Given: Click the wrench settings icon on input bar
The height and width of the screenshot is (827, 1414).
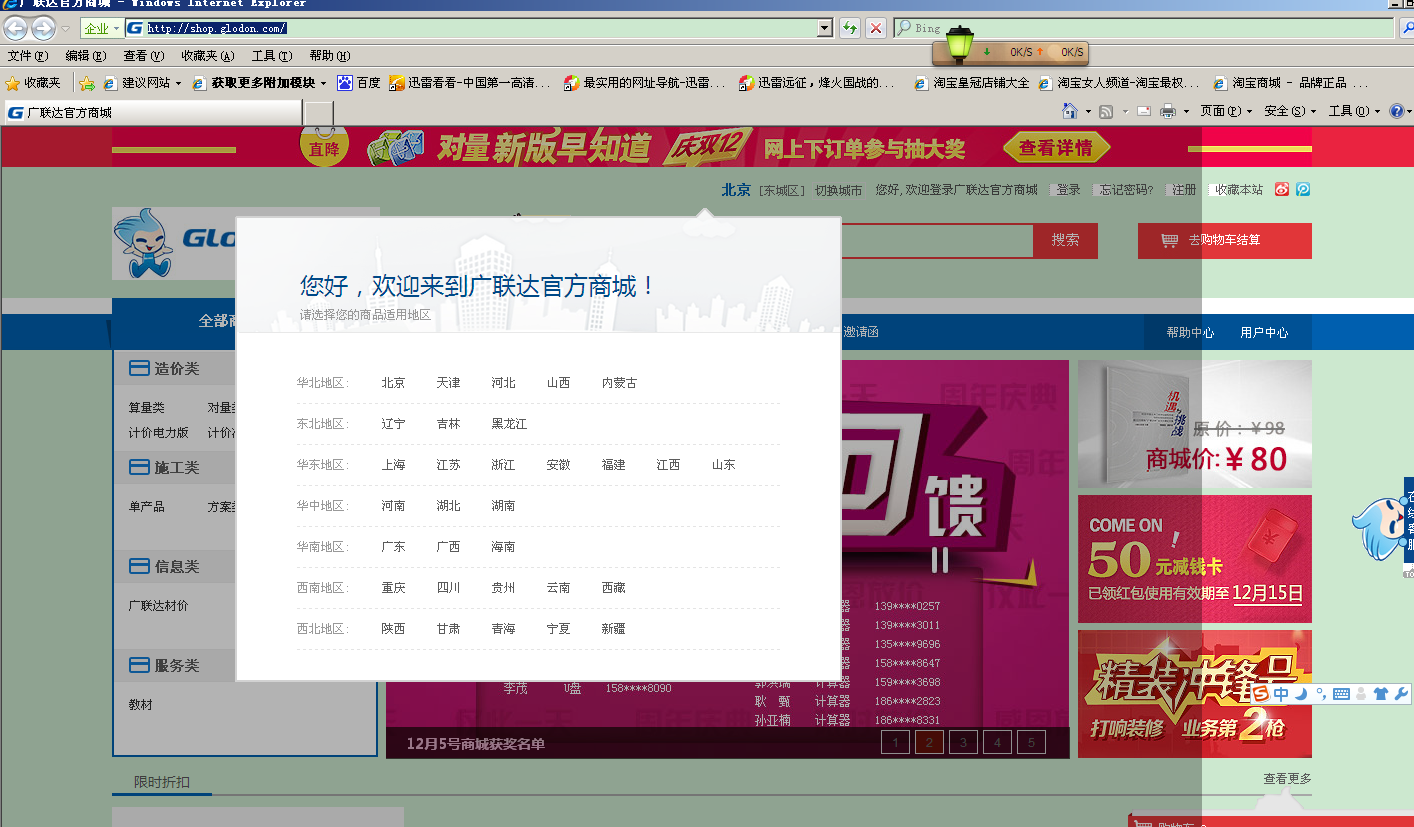Looking at the screenshot, I should pyautogui.click(x=1401, y=693).
